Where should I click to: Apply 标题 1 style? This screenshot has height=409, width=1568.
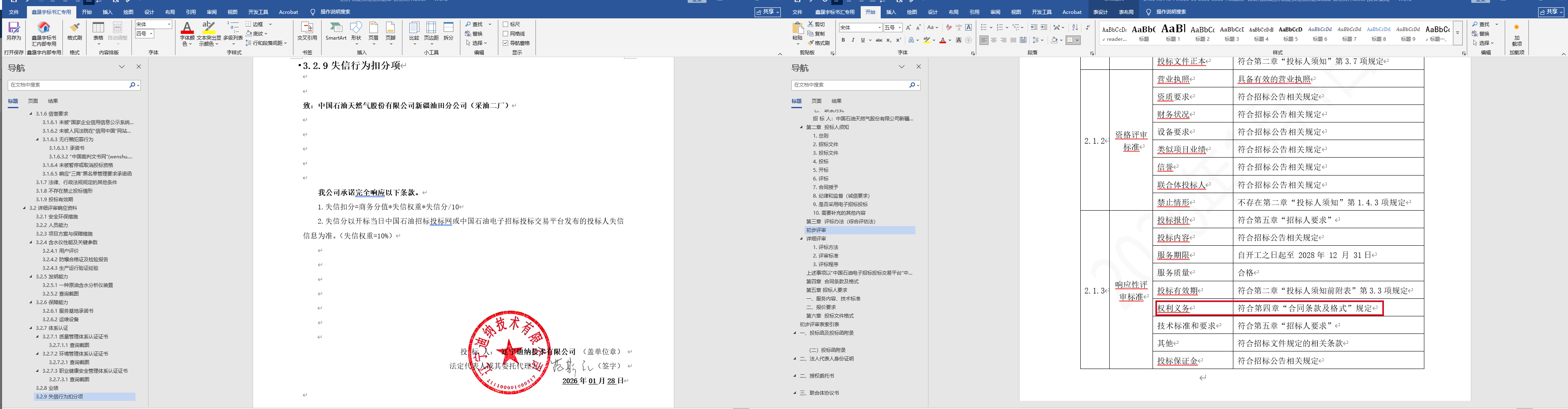[x=1173, y=33]
